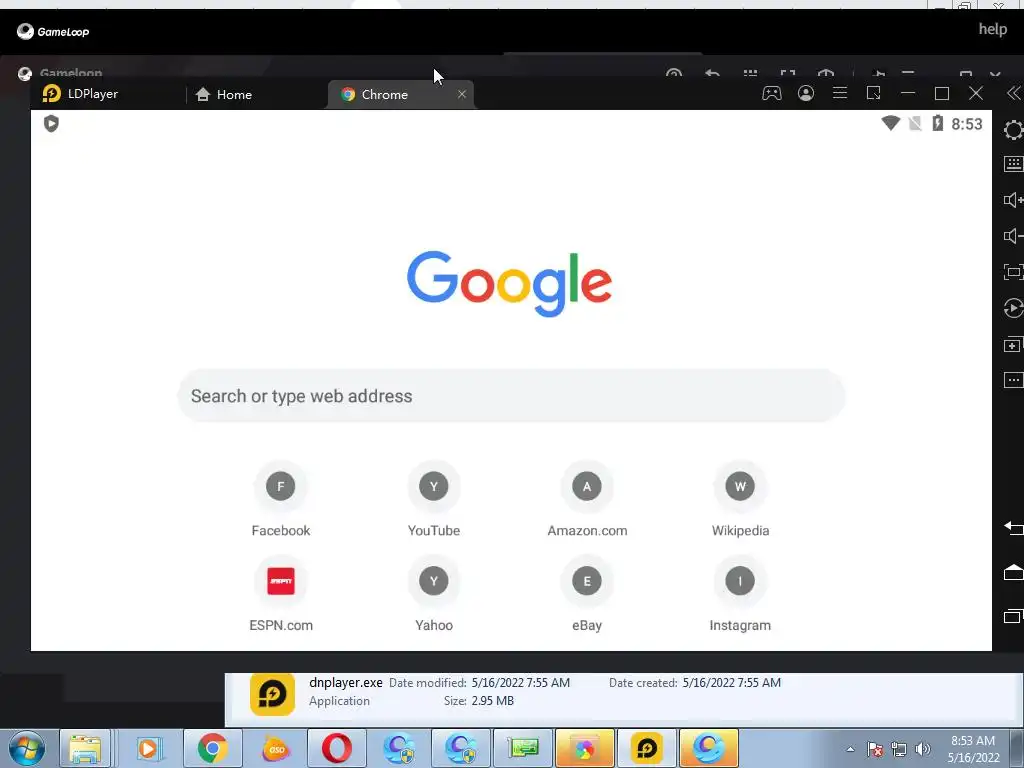Open media player from taskbar
Viewport: 1024px width, 768px height.
(148, 748)
